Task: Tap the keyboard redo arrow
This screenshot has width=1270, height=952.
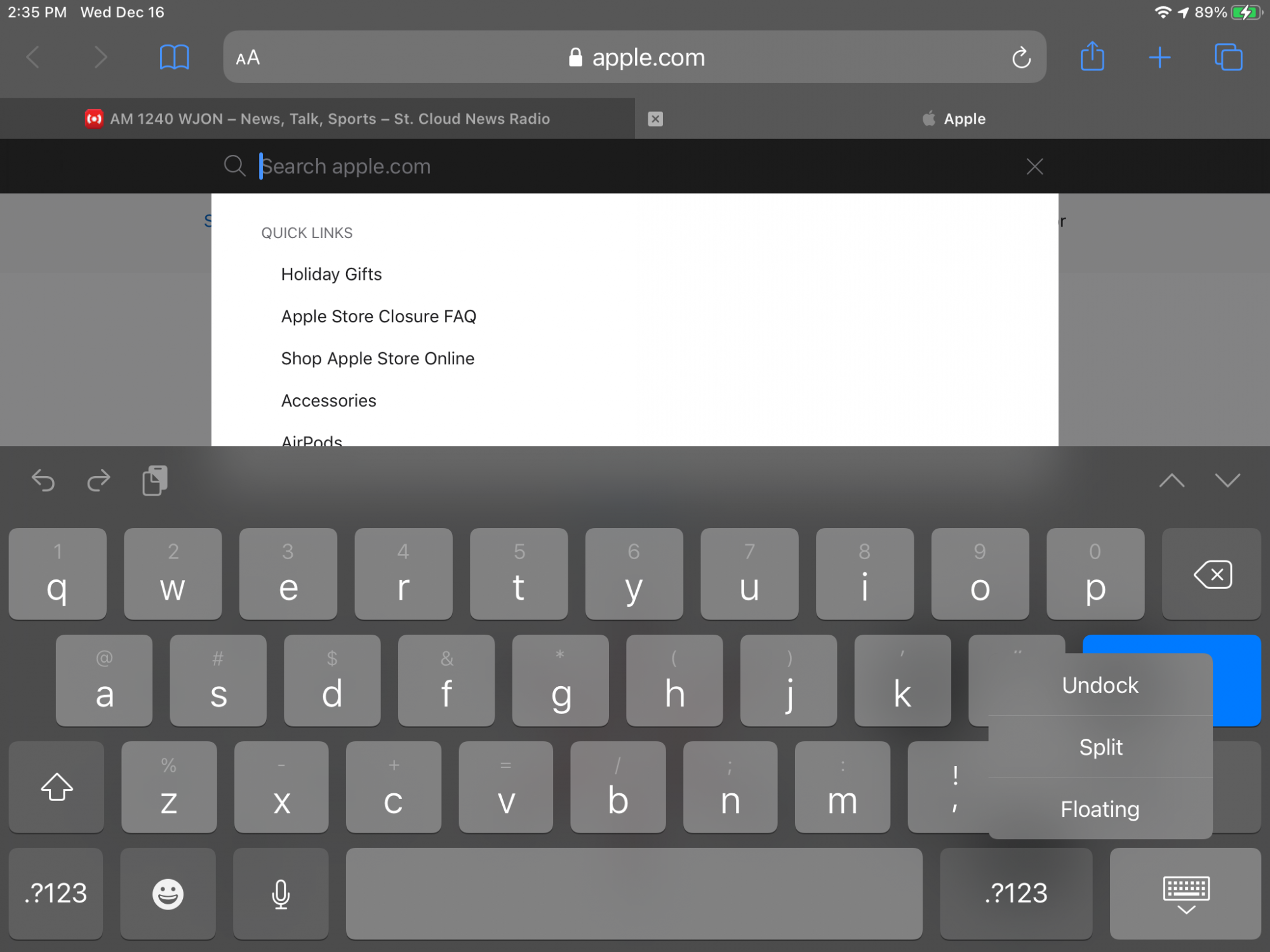Action: point(98,480)
